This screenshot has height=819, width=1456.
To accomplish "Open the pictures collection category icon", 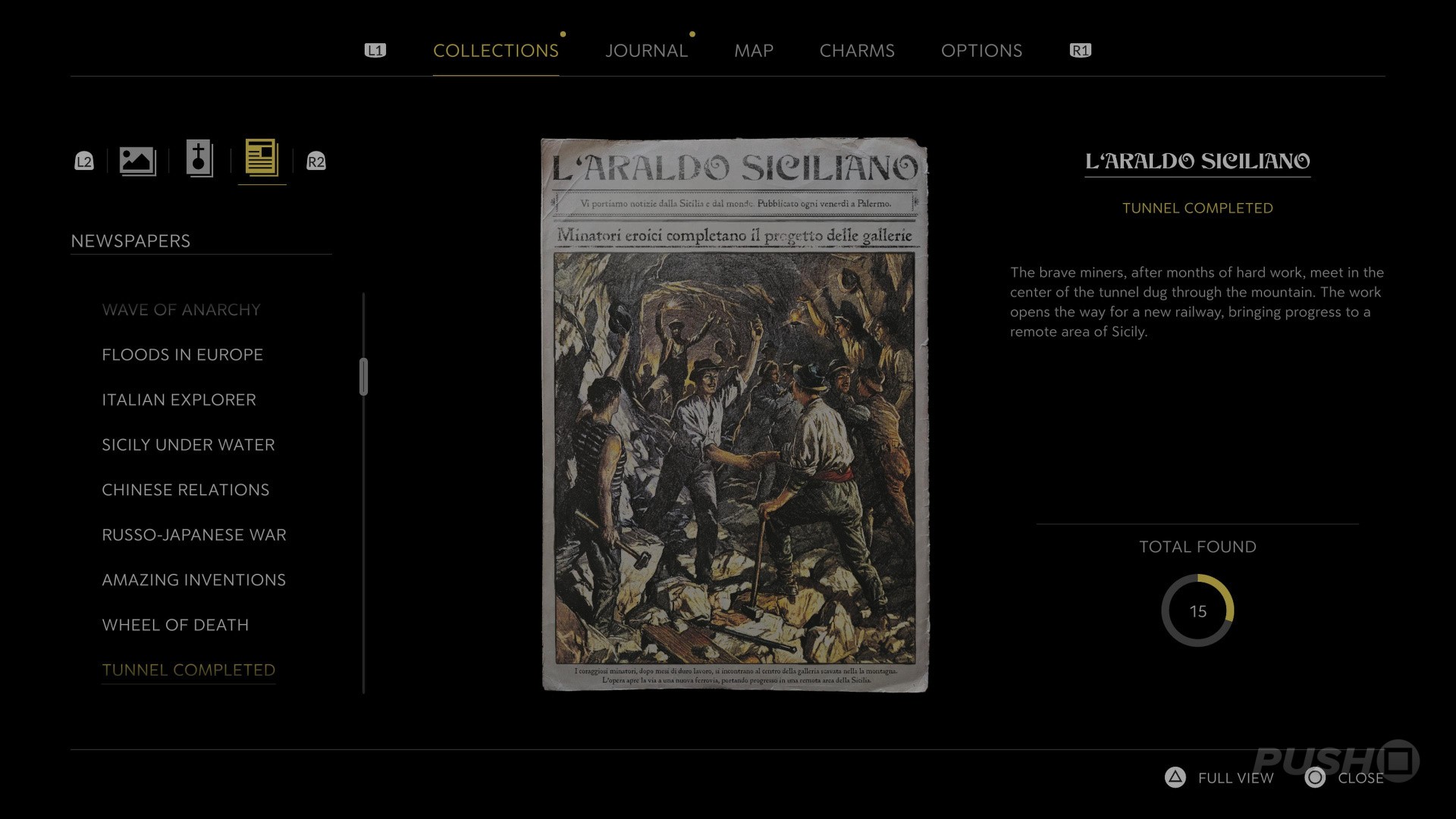I will coord(137,161).
